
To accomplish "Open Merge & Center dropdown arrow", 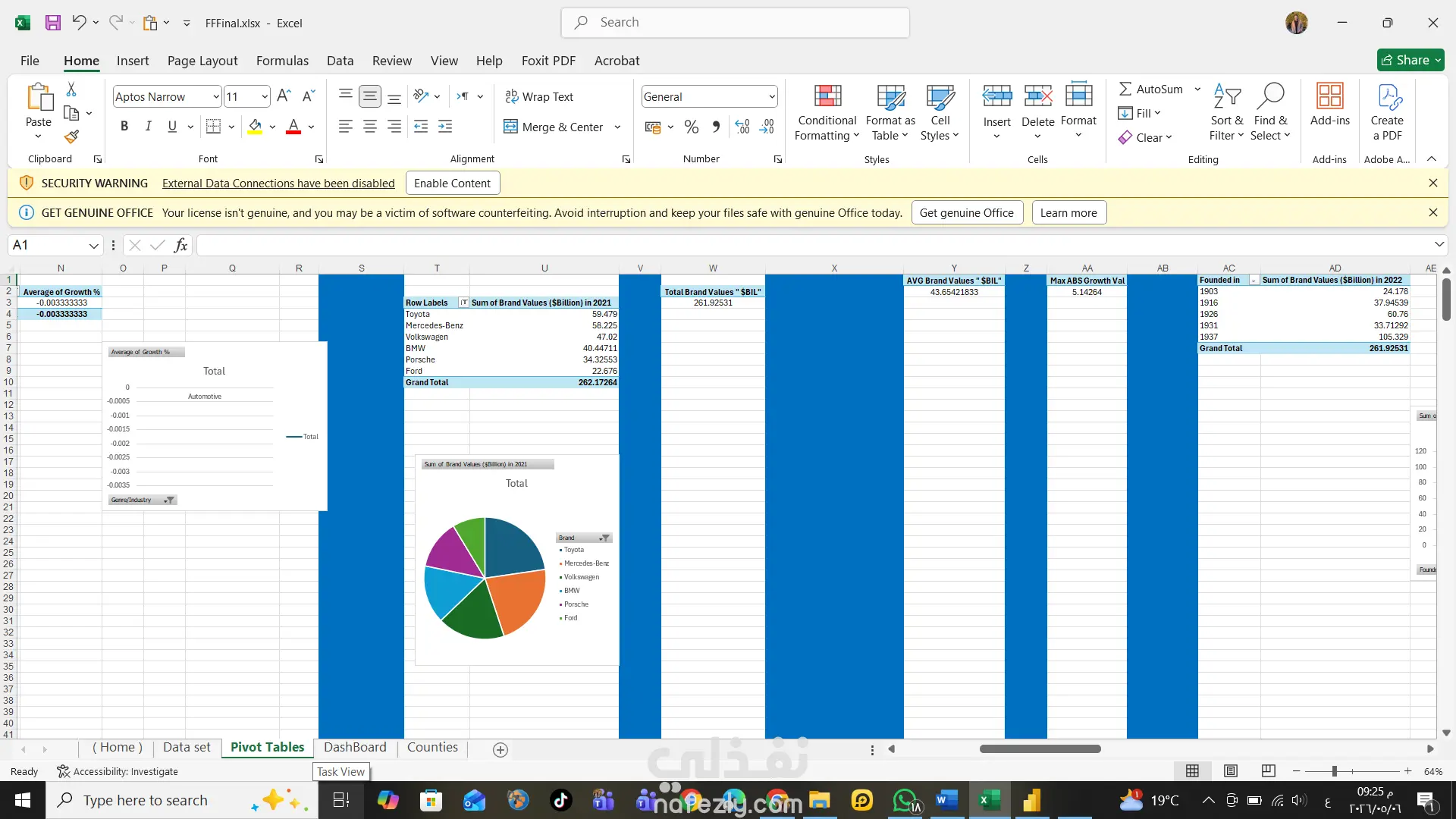I will point(618,127).
